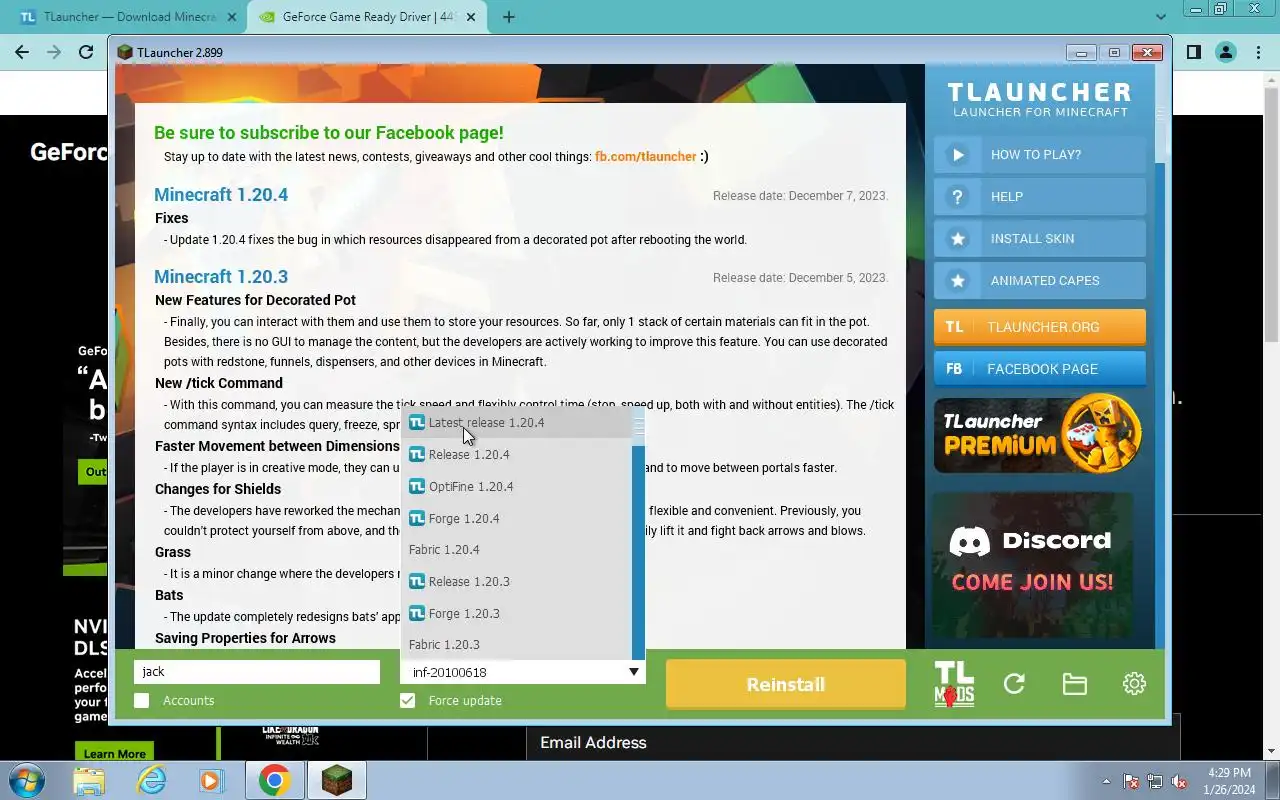Image resolution: width=1280 pixels, height=800 pixels.
Task: Click play icon beside HOW TO PLAY?
Action: pyautogui.click(x=958, y=155)
